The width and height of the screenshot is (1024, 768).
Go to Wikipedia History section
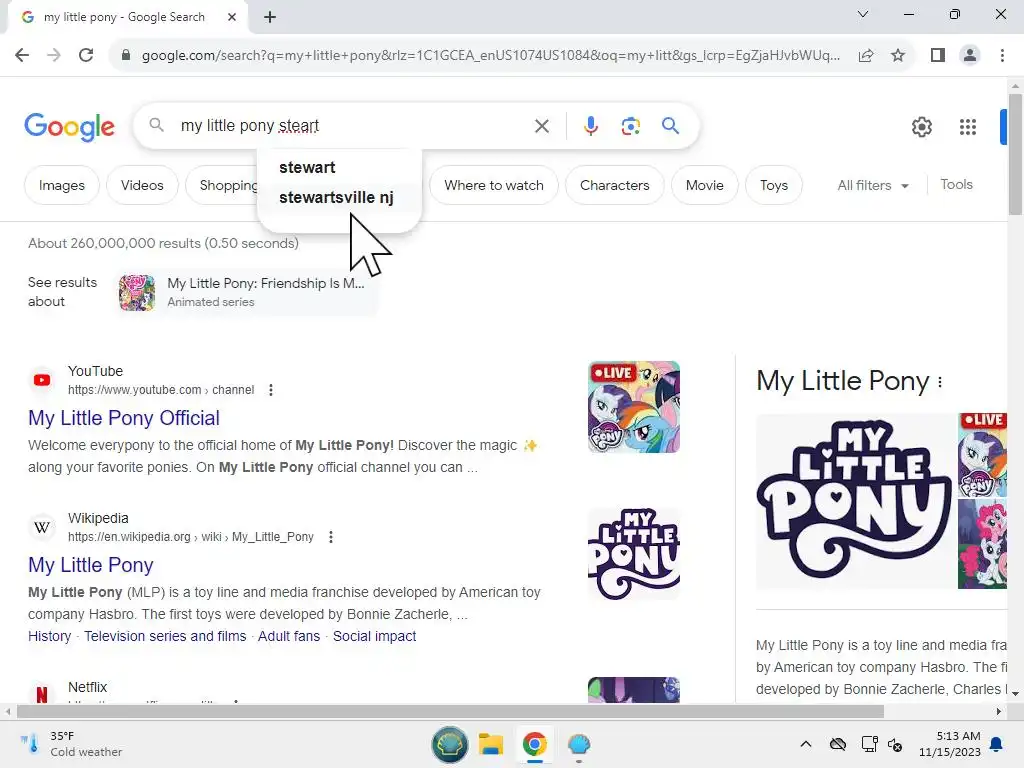(x=50, y=636)
